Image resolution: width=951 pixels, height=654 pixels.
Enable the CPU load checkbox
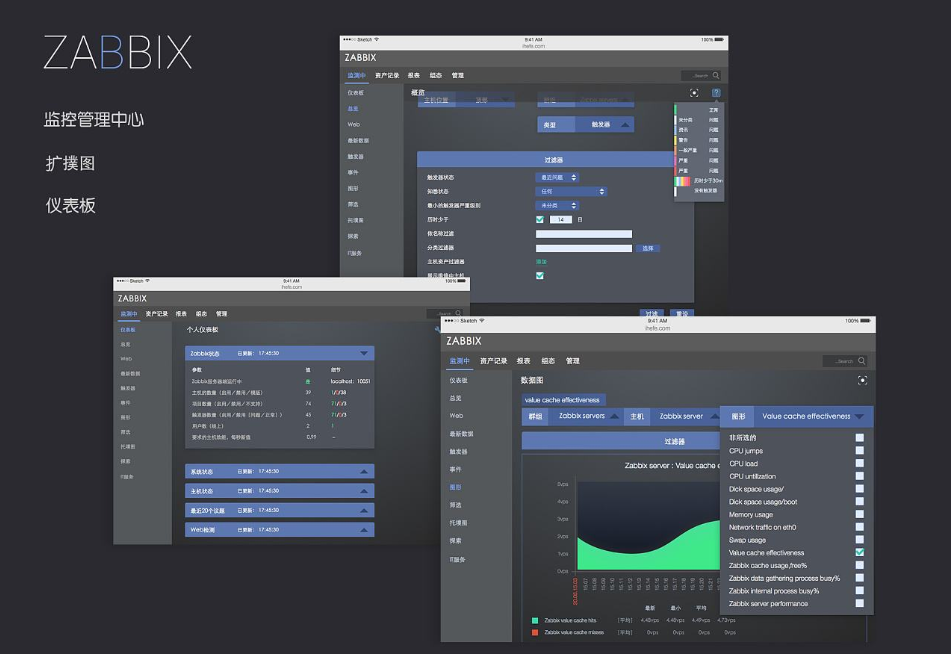(x=859, y=463)
